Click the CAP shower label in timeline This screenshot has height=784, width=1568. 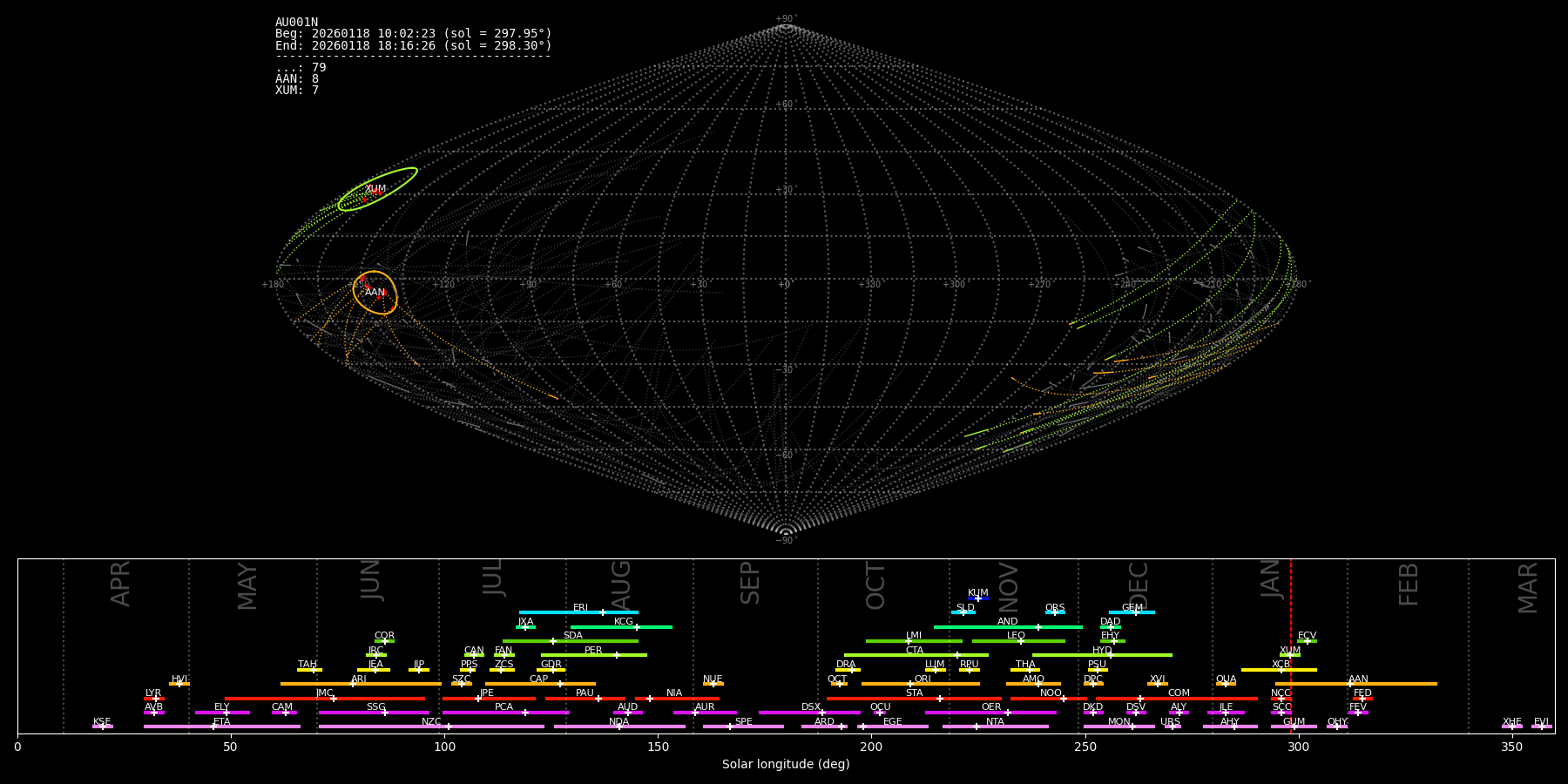coord(539,679)
